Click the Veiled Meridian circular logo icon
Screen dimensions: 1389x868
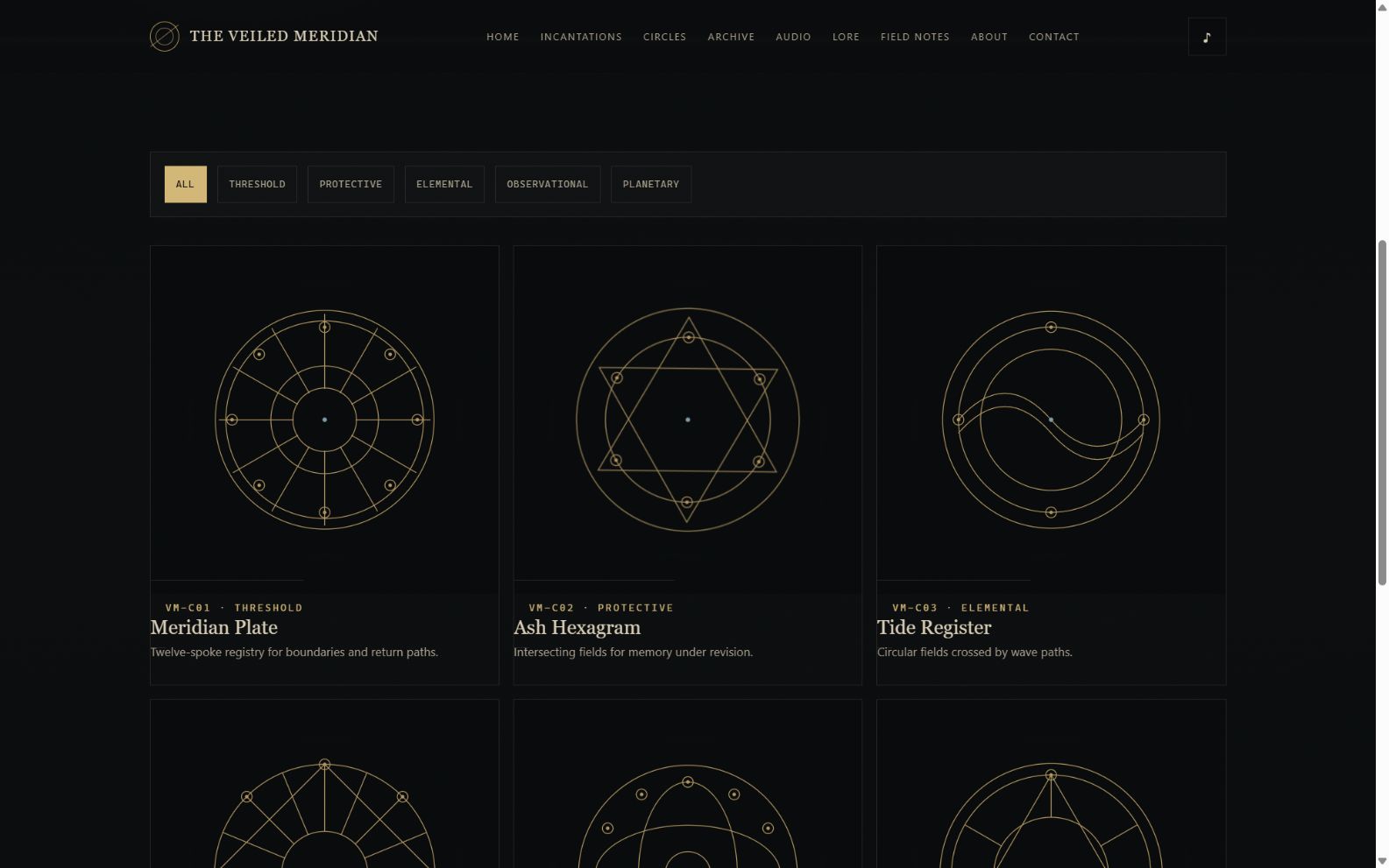coord(164,36)
